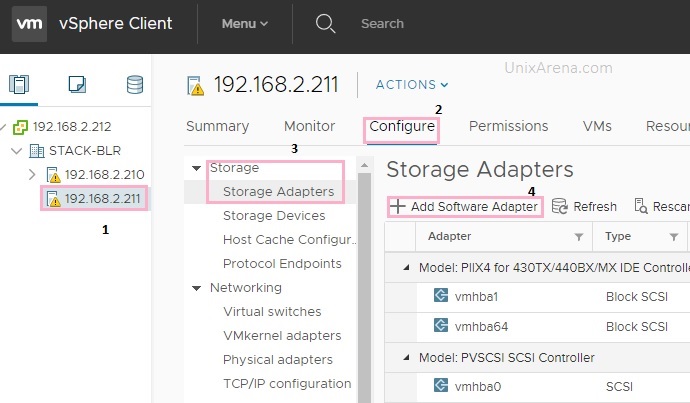Switch to VMs and Templates view icon
Screen dimensions: 690x403
click(x=77, y=84)
